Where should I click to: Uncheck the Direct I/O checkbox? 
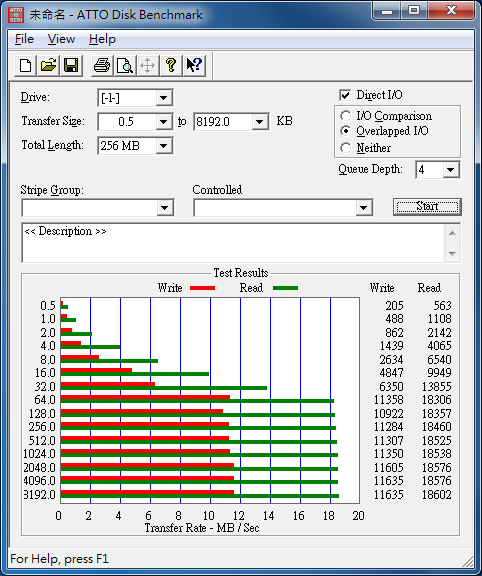click(x=345, y=95)
